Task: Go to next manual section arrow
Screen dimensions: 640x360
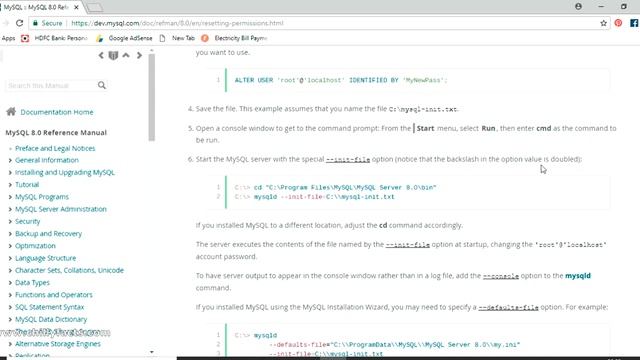Action: point(139,55)
